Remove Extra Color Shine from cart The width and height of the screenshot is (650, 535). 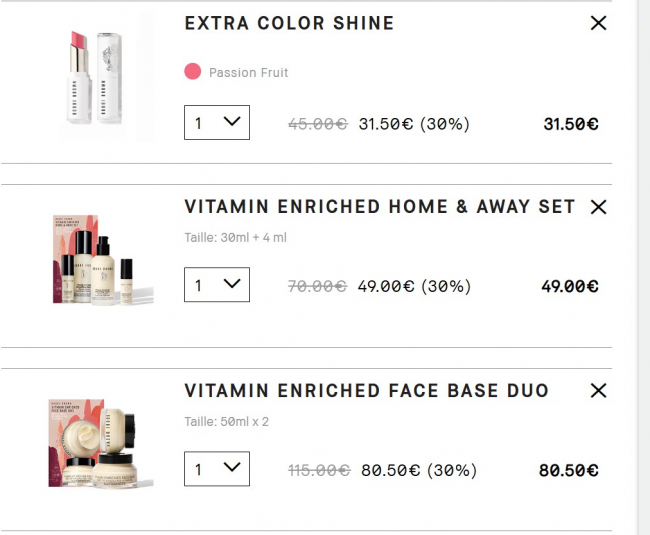[x=598, y=23]
